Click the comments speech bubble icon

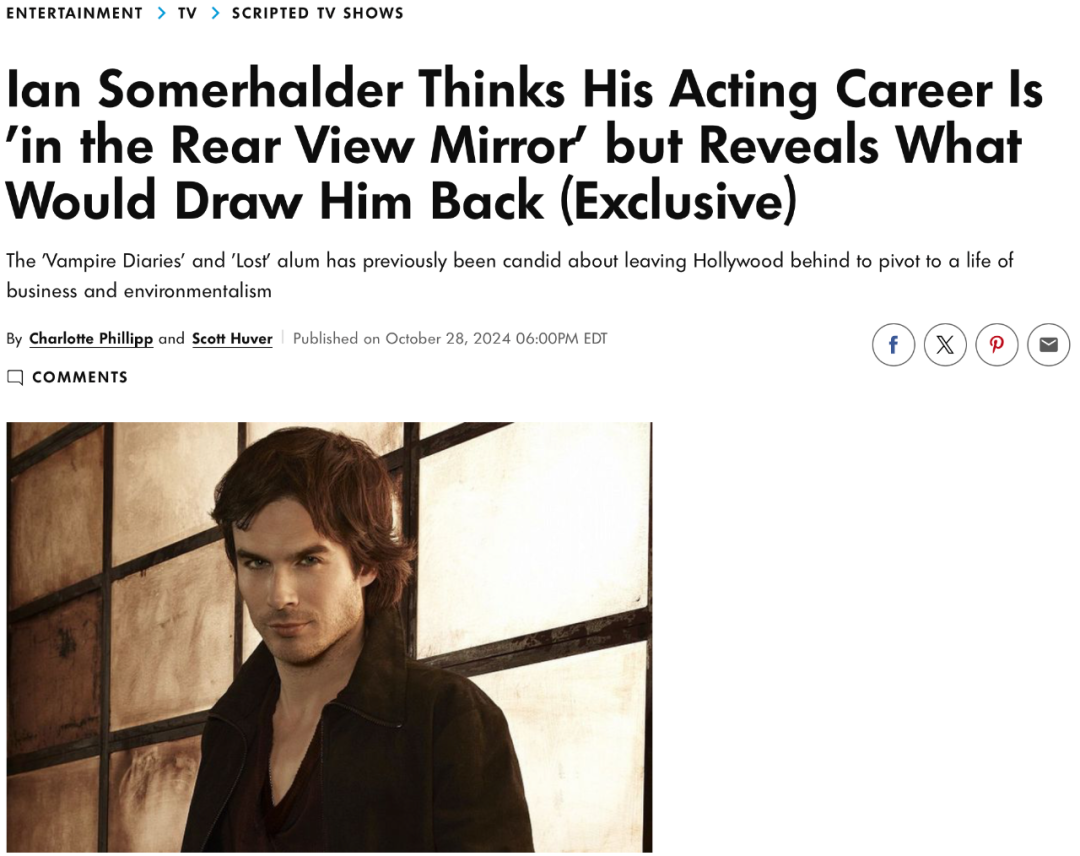15,377
